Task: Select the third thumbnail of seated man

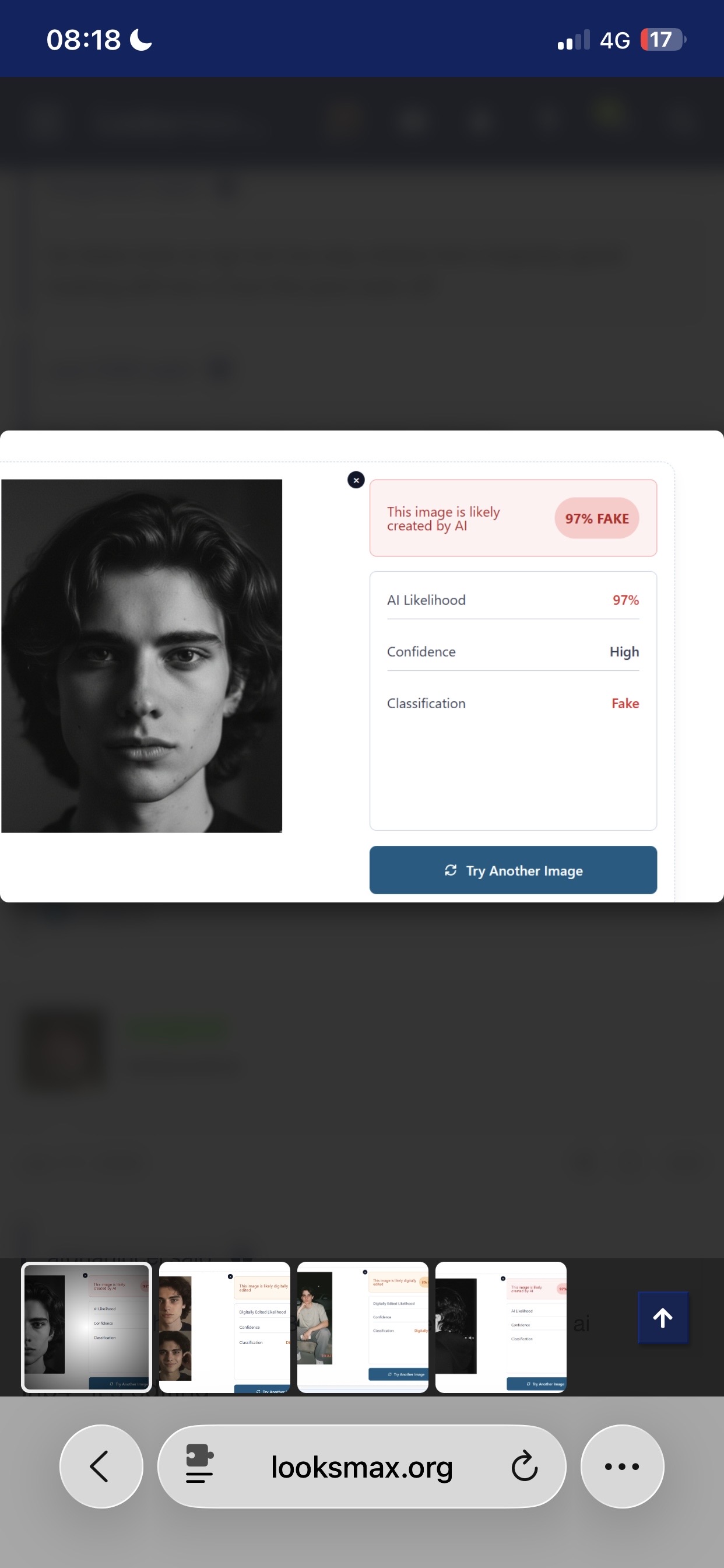Action: 363,1327
